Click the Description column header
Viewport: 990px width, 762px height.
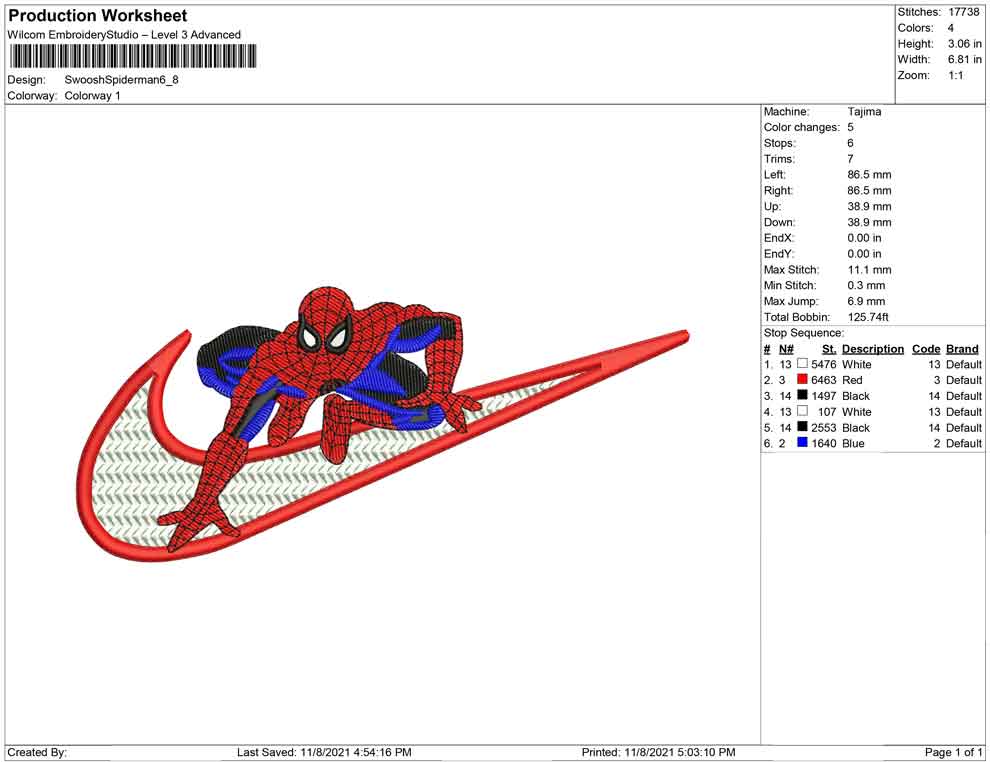pyautogui.click(x=873, y=349)
